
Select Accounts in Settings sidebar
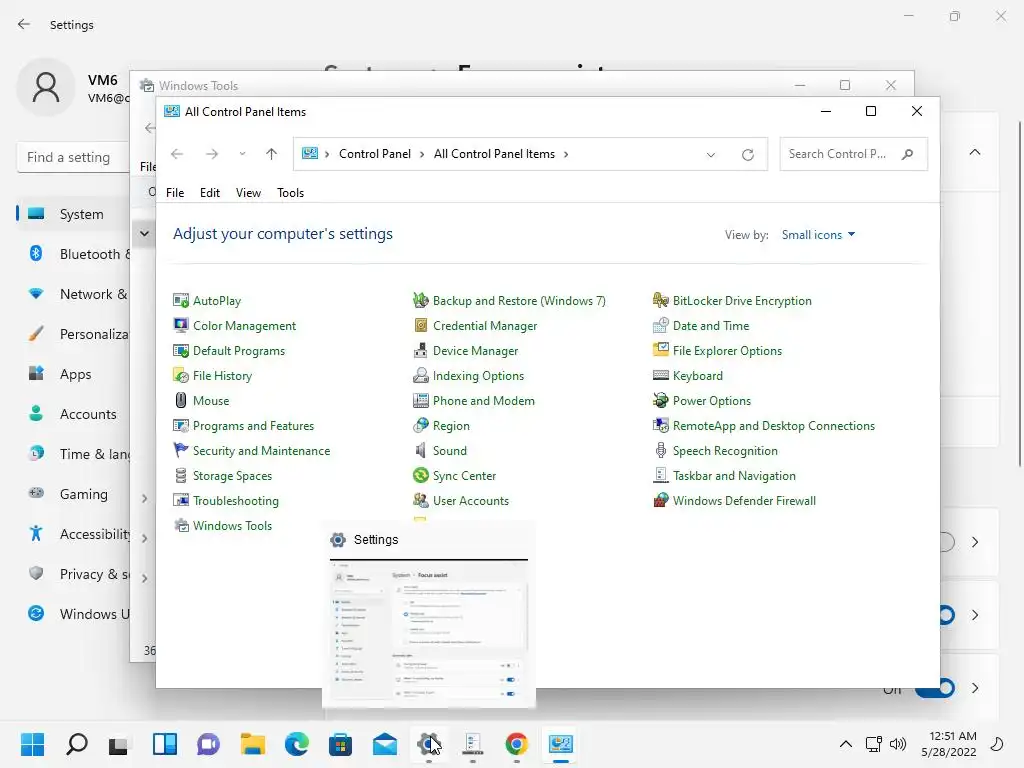(73, 414)
